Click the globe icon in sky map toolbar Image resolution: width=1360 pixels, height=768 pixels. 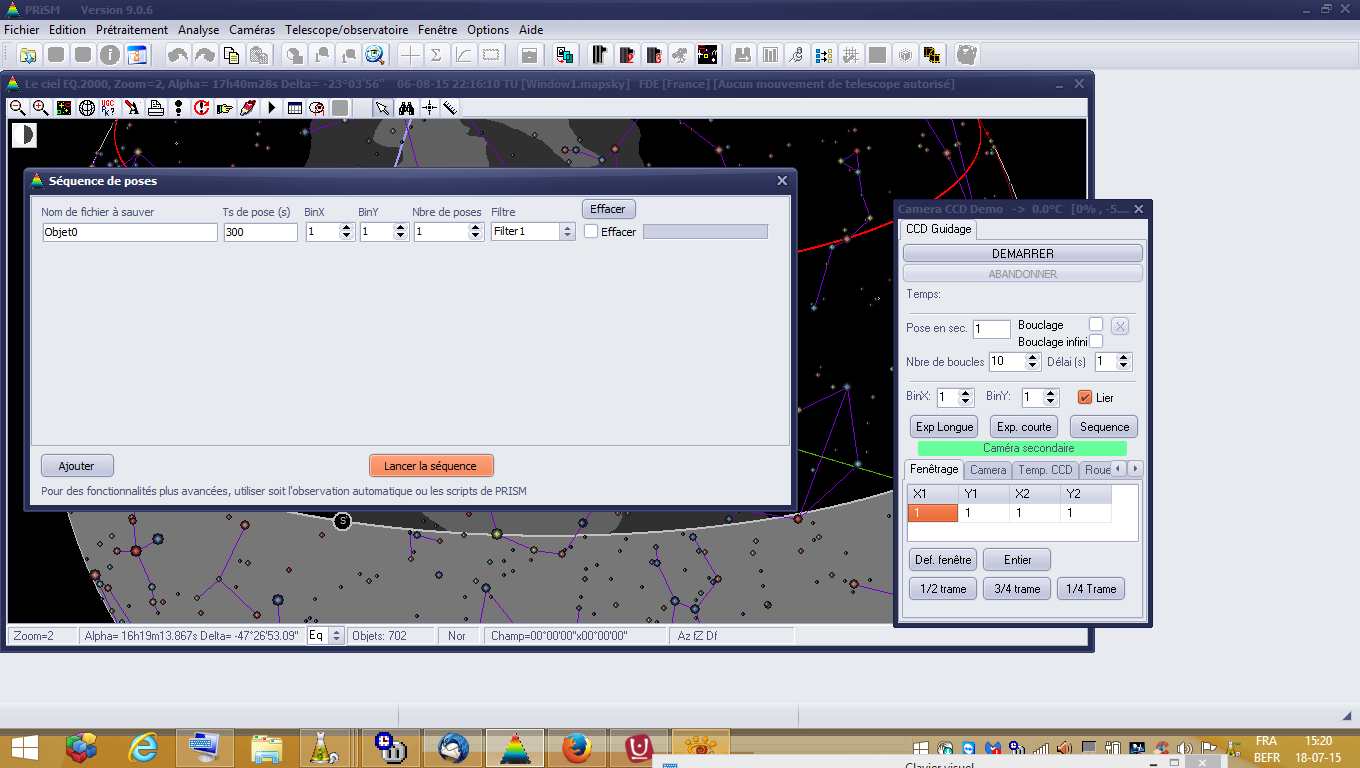point(86,108)
